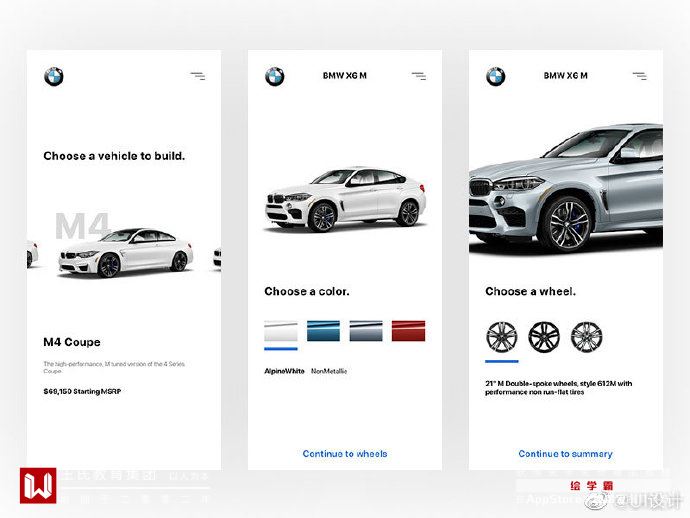Select the red color swatch
Viewport: 690px width, 518px height.
click(x=408, y=331)
